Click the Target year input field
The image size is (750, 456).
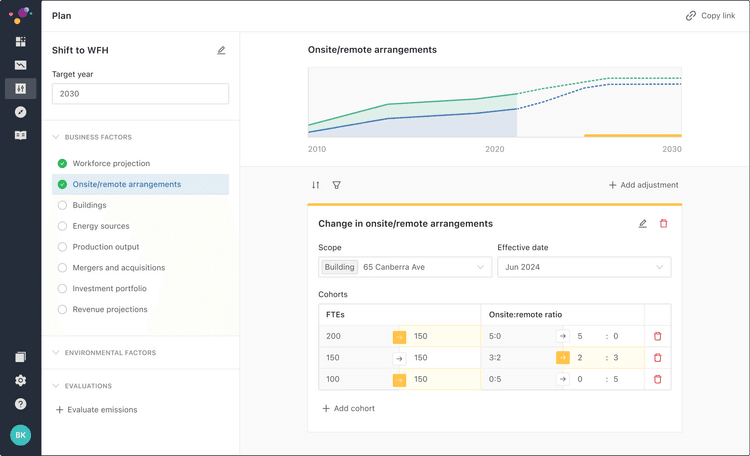pyautogui.click(x=140, y=94)
